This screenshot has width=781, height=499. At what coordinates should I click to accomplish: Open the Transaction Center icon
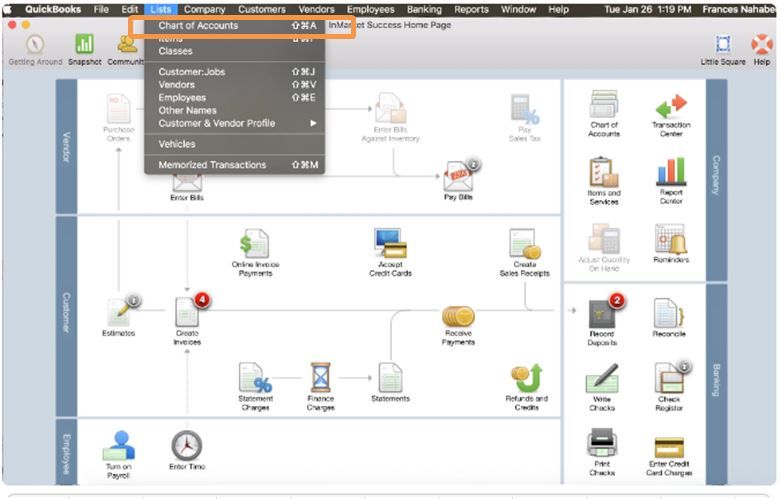point(671,106)
